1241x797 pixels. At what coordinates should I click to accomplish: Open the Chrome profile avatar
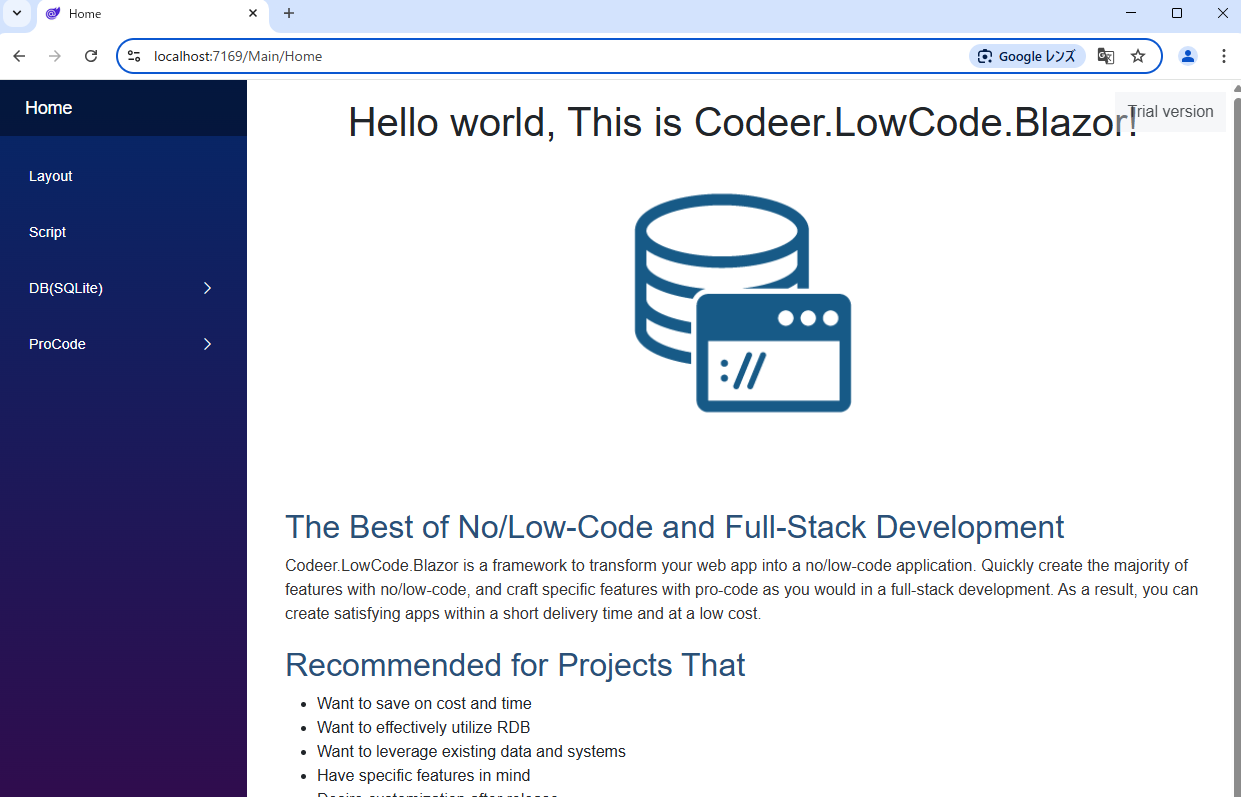coord(1188,56)
